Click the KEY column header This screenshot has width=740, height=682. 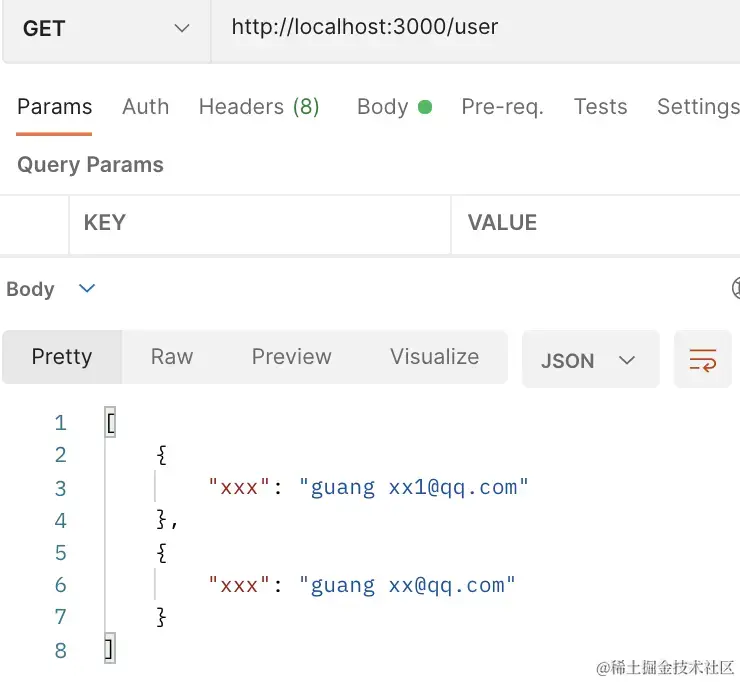(x=104, y=223)
